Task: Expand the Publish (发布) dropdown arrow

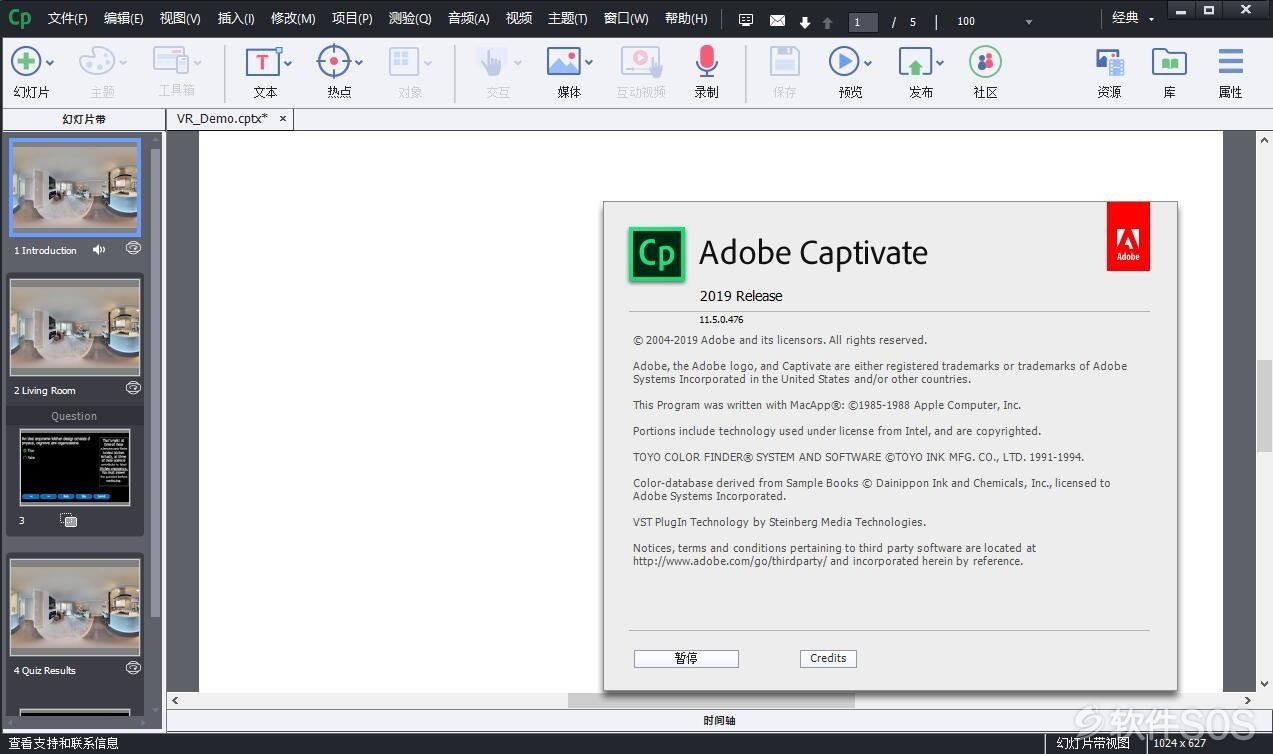Action: [939, 63]
